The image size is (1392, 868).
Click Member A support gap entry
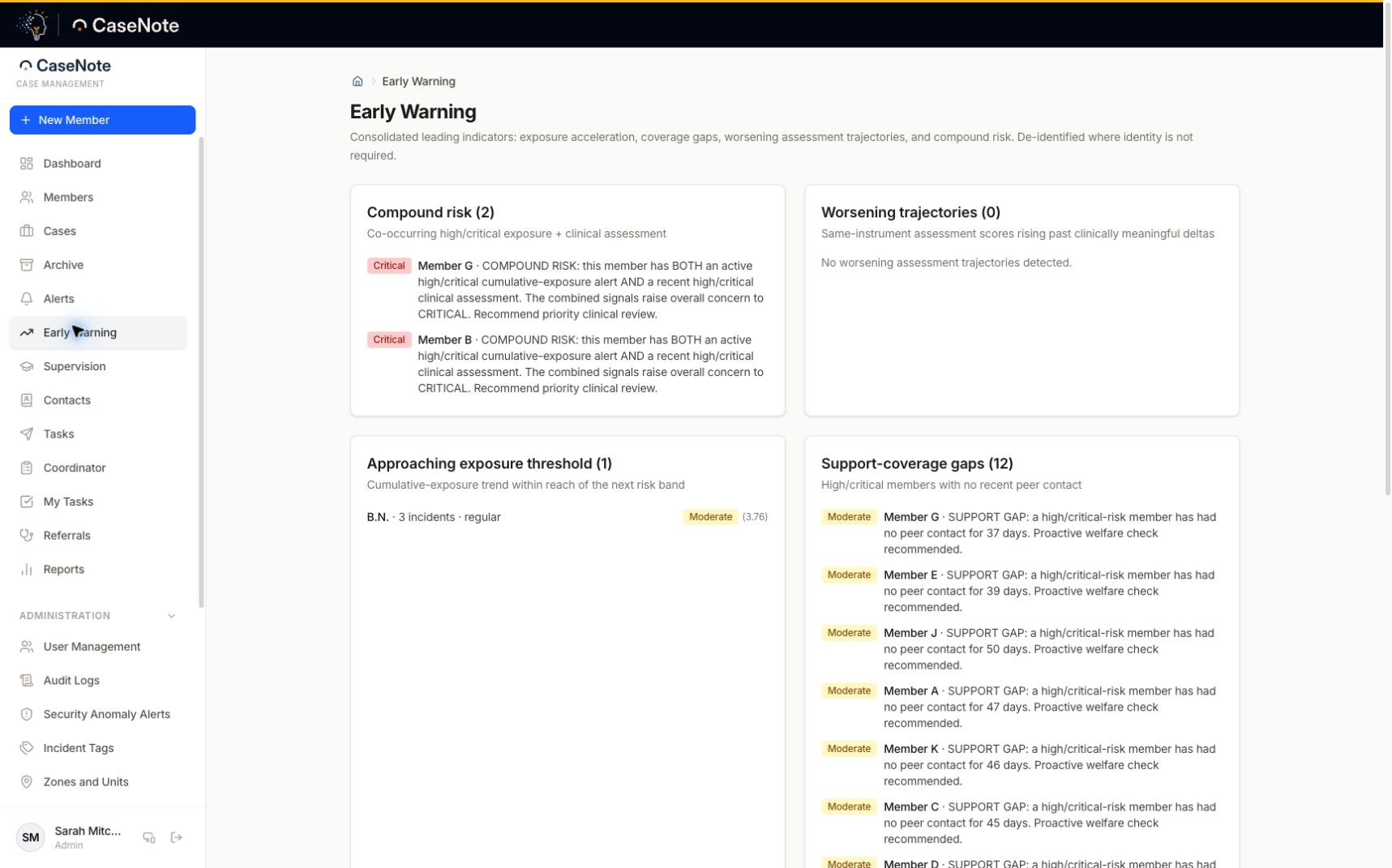click(x=1022, y=708)
